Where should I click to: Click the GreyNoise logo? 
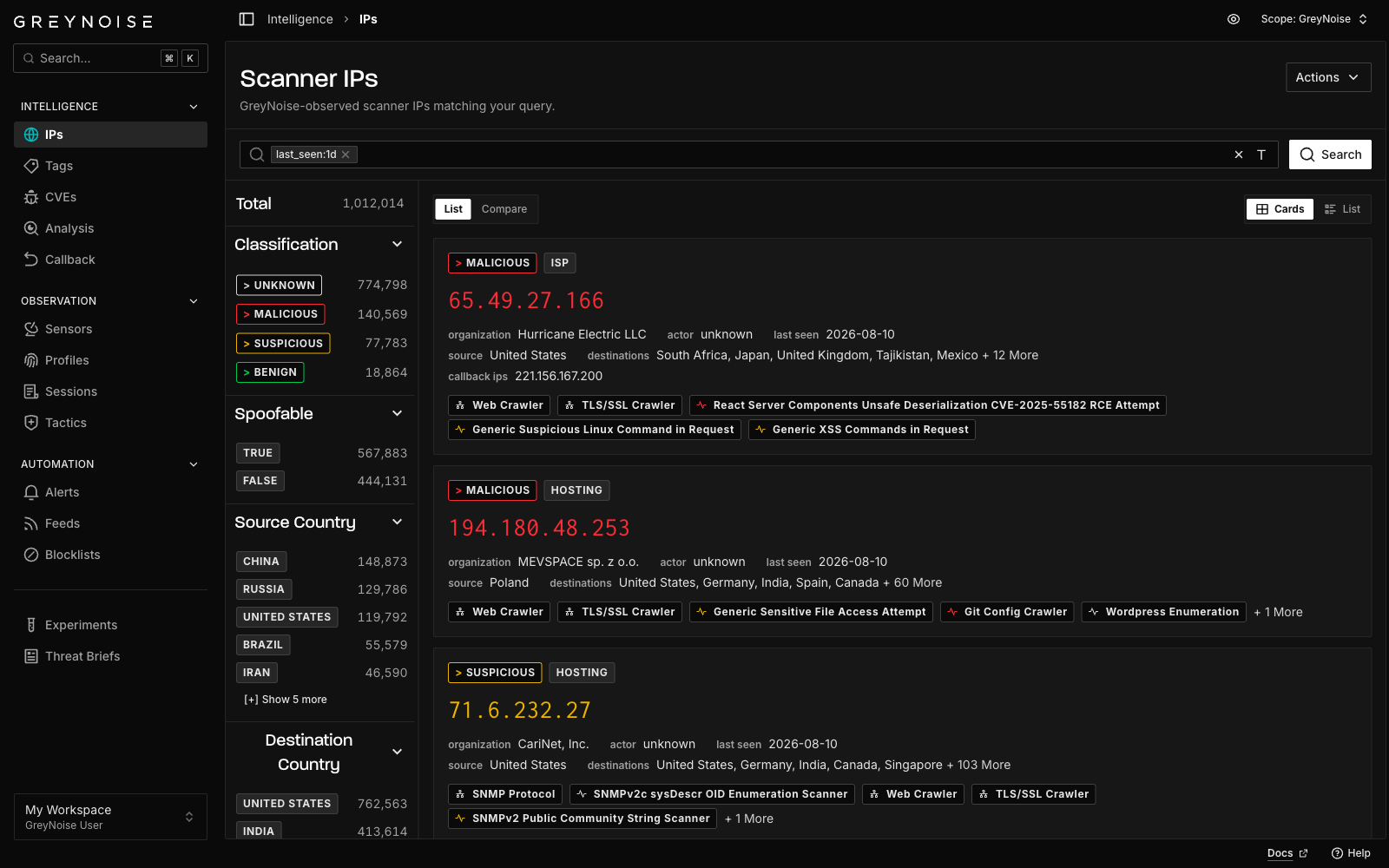pyautogui.click(x=83, y=22)
